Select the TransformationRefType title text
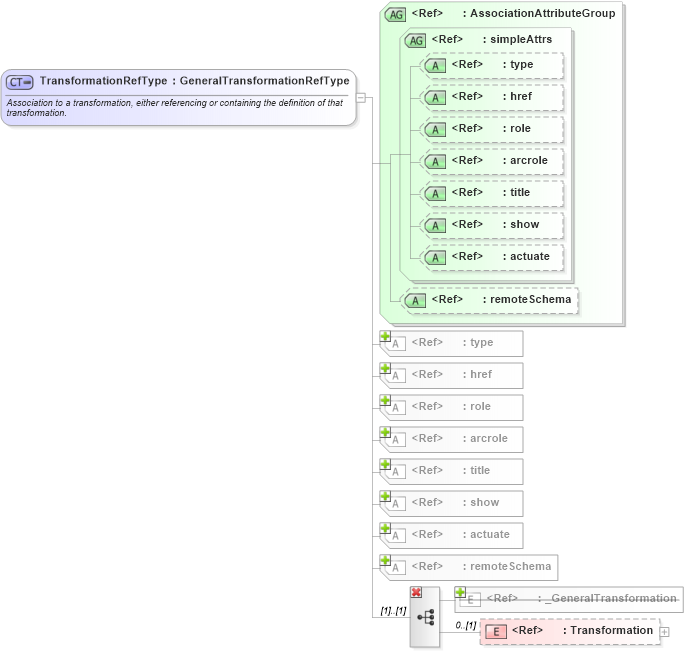 tap(104, 81)
